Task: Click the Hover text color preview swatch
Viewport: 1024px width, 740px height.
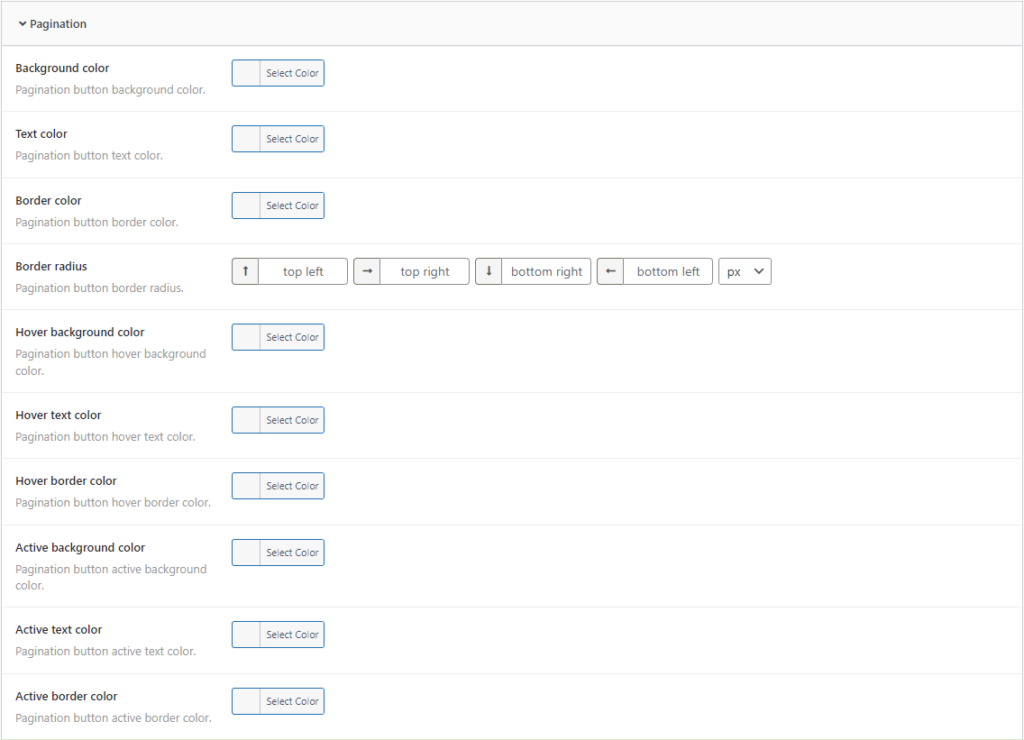Action: [243, 419]
